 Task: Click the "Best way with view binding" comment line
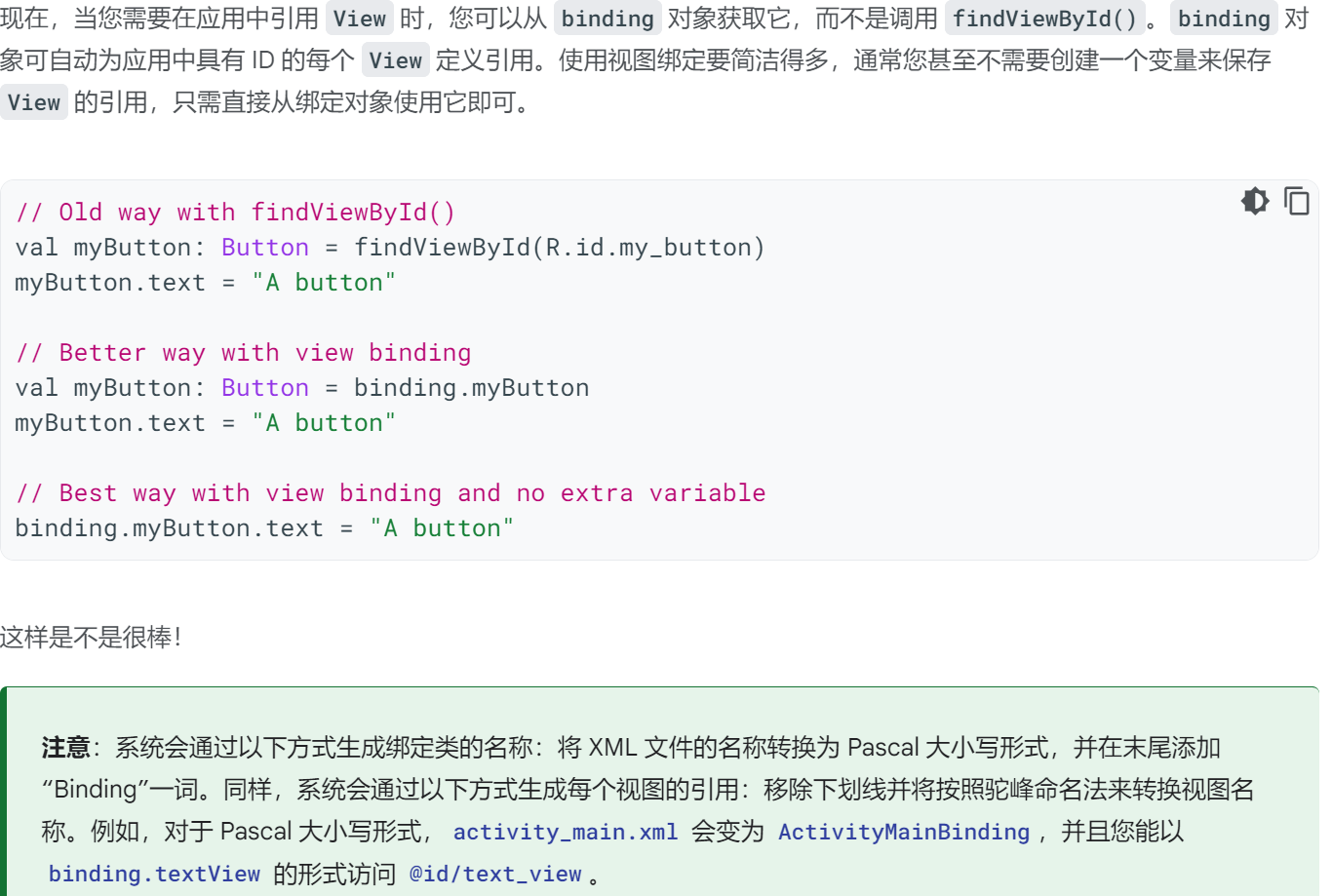pyautogui.click(x=390, y=493)
